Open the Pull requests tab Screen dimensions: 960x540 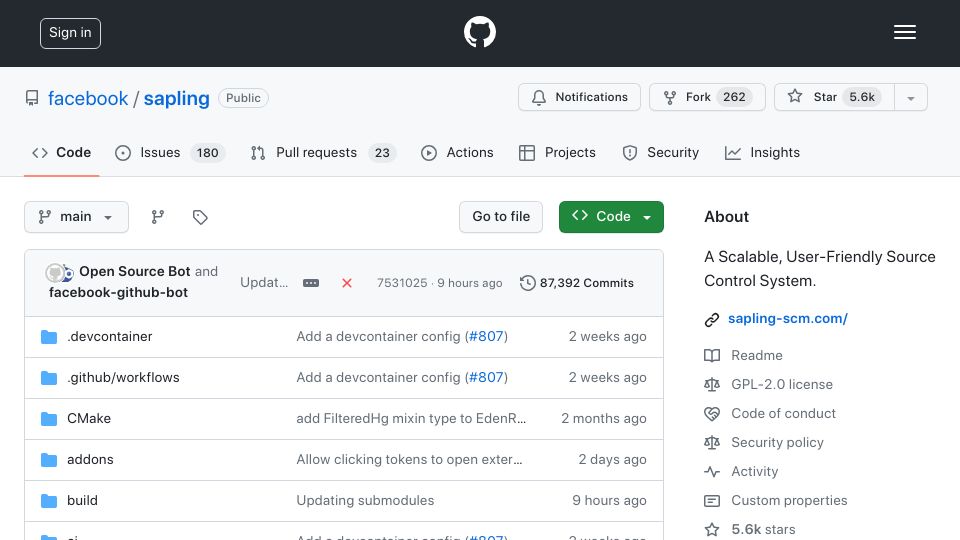tap(323, 152)
